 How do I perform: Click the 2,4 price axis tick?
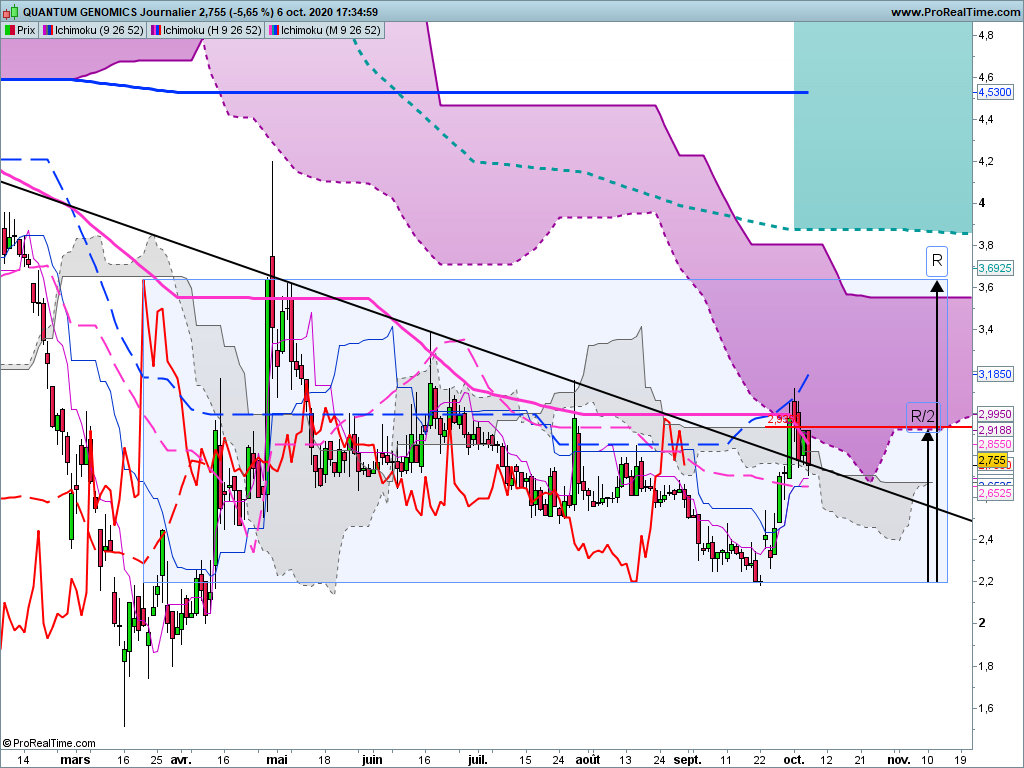pos(986,539)
